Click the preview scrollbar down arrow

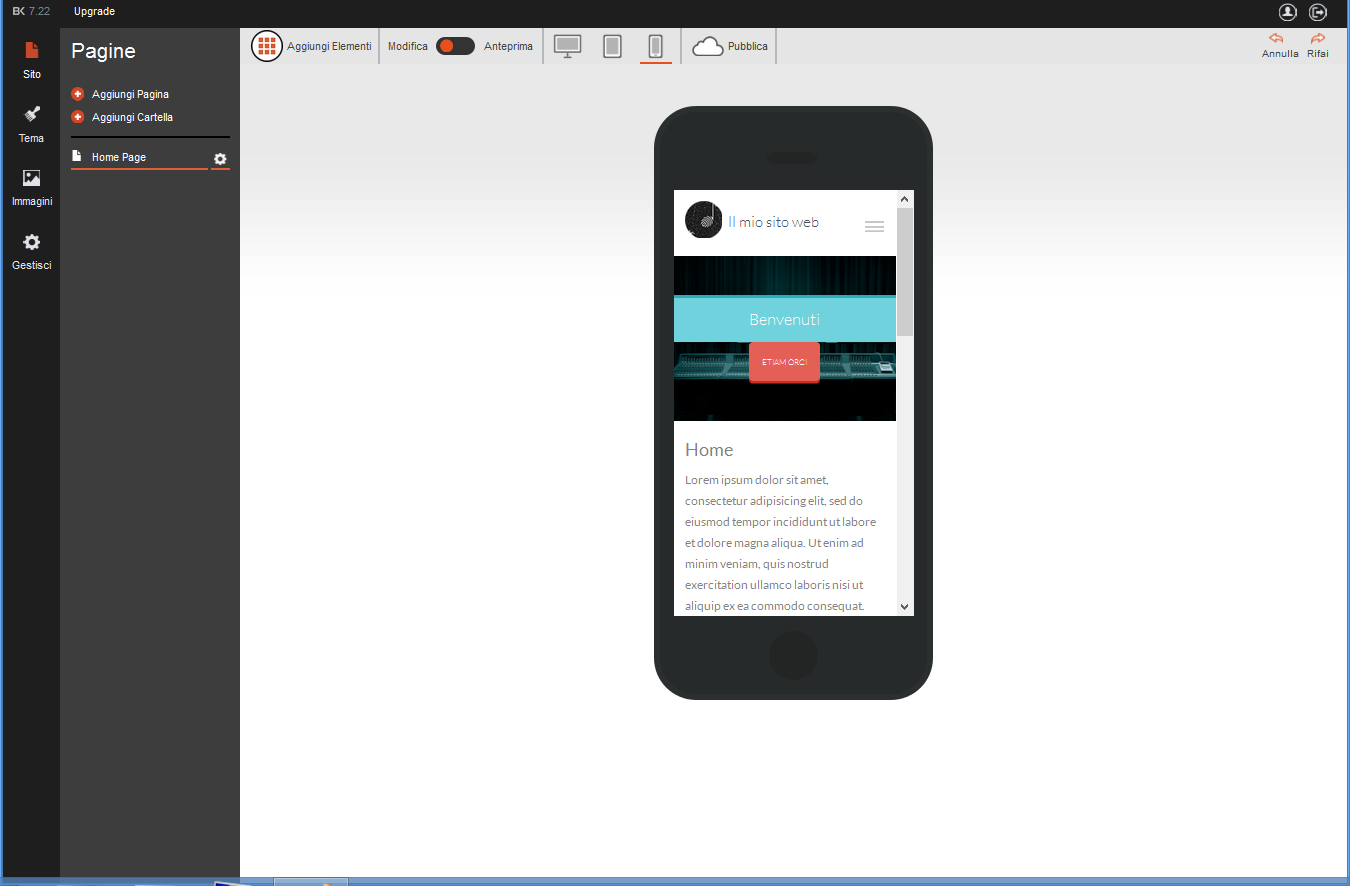[905, 607]
